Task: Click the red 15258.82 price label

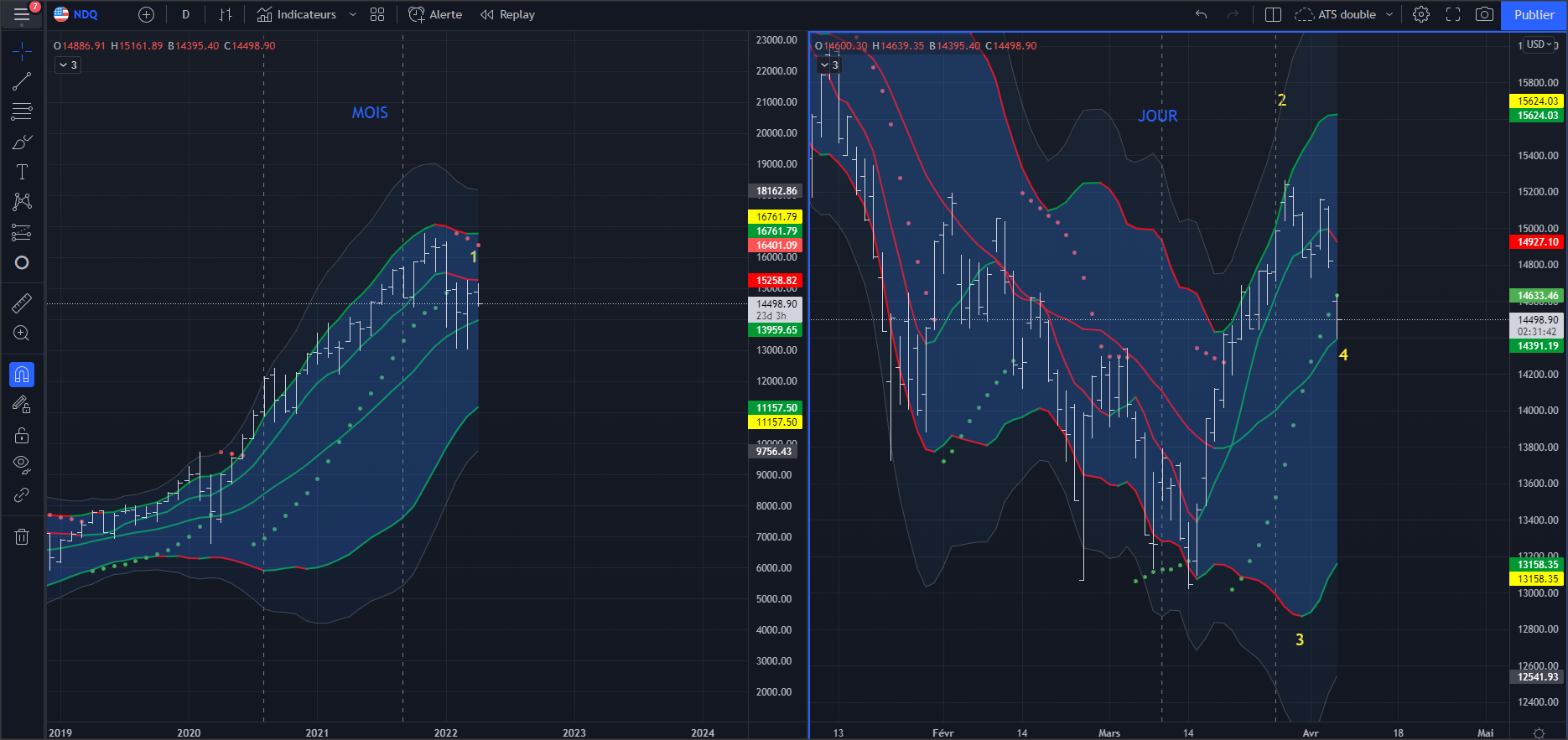Action: (775, 281)
